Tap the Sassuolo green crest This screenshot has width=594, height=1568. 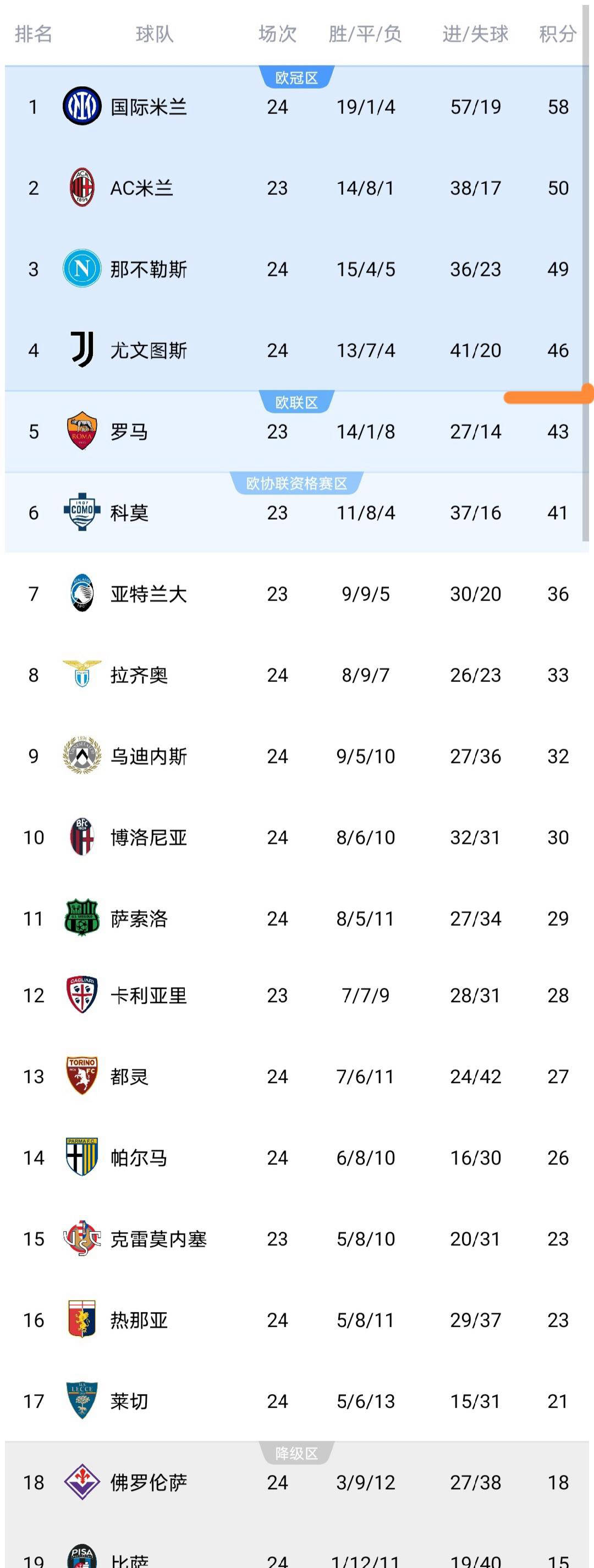point(82,918)
